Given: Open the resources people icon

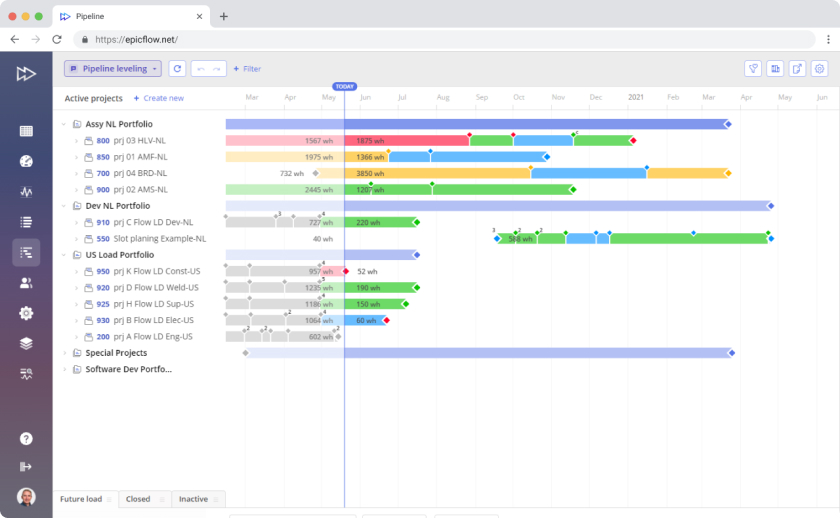Looking at the screenshot, I should 26,283.
